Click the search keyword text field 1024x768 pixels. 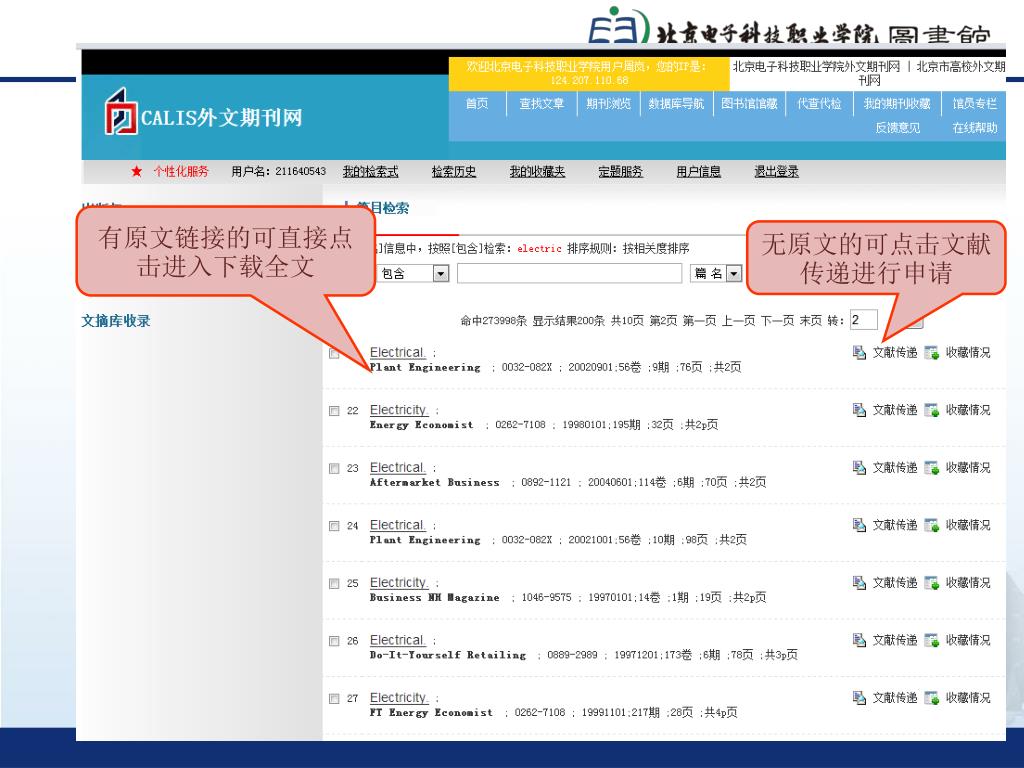pos(569,274)
